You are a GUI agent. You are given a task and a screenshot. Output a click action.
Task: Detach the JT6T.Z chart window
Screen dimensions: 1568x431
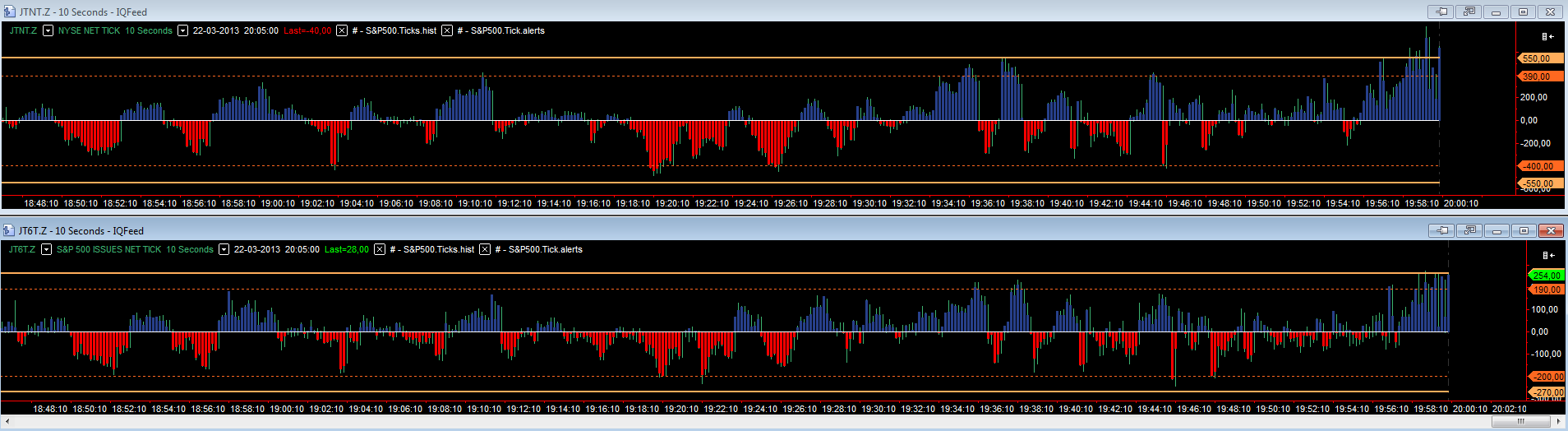1469,230
